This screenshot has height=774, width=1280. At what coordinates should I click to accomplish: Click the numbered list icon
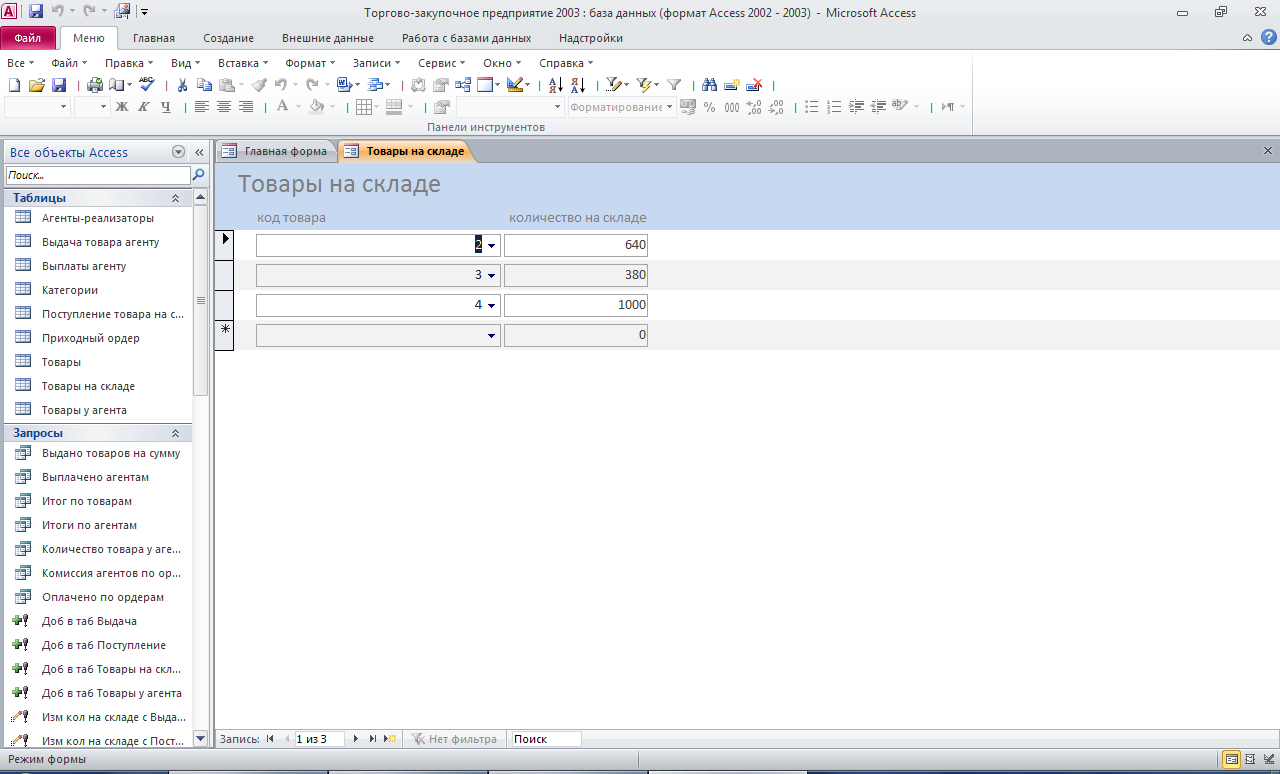(834, 107)
